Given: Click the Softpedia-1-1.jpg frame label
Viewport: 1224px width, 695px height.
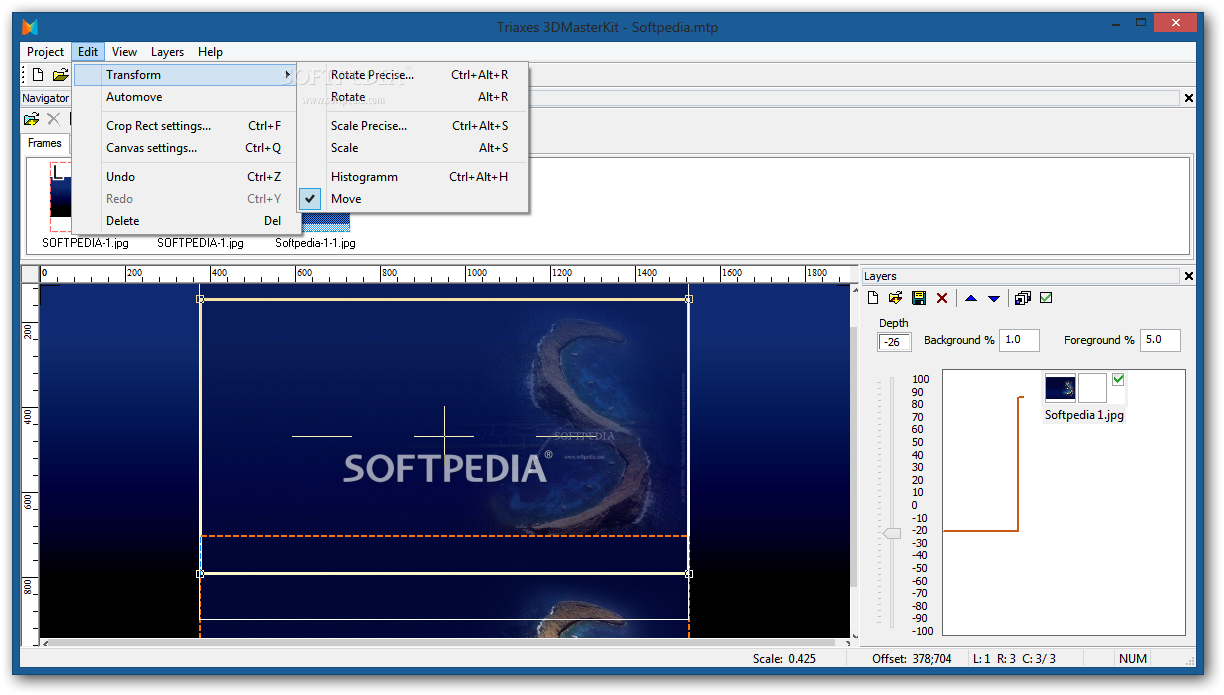Looking at the screenshot, I should tap(315, 243).
